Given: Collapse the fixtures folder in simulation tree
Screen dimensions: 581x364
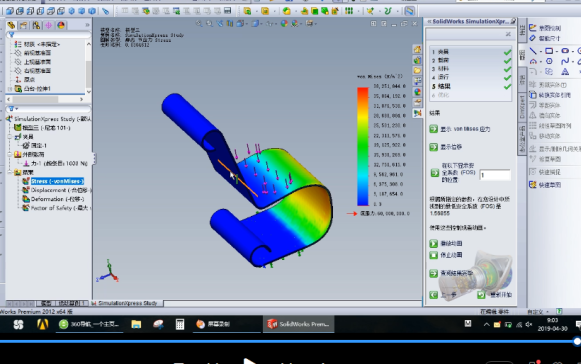Looking at the screenshot, I should pos(10,137).
